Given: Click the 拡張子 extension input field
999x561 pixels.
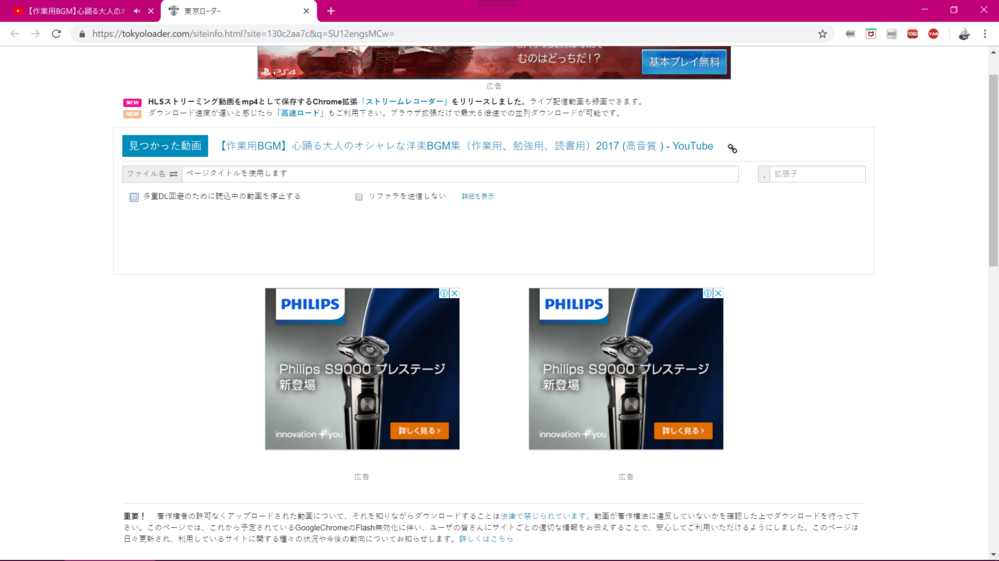Looking at the screenshot, I should (x=816, y=174).
